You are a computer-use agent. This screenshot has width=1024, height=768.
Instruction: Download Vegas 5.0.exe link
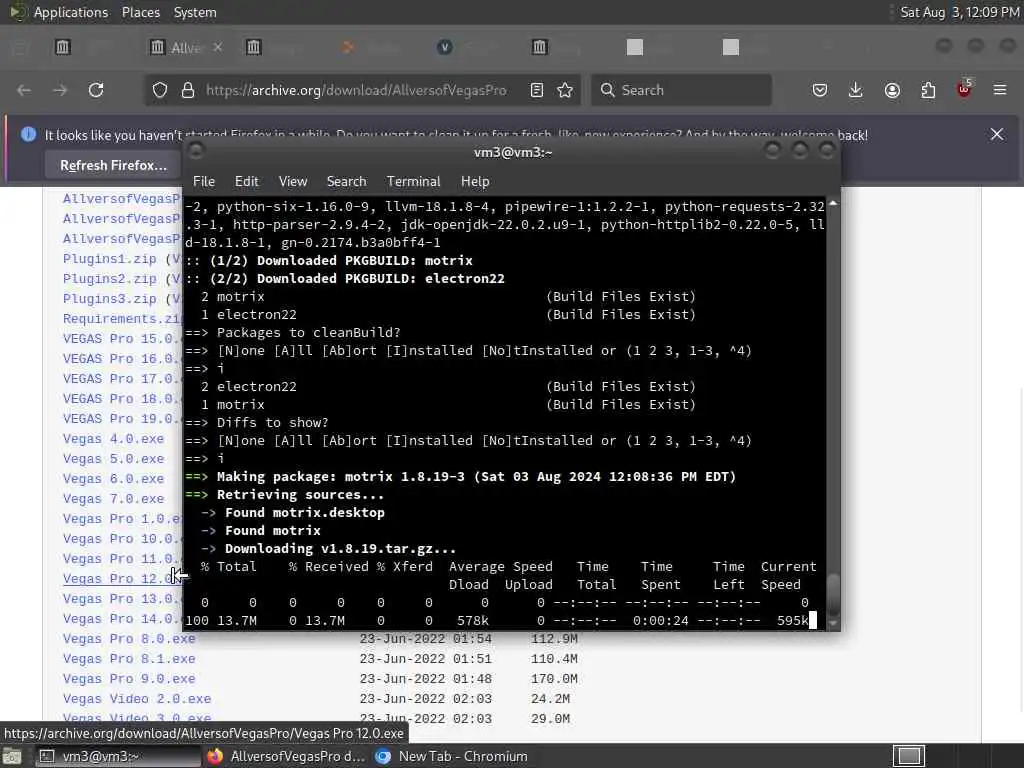pos(113,459)
